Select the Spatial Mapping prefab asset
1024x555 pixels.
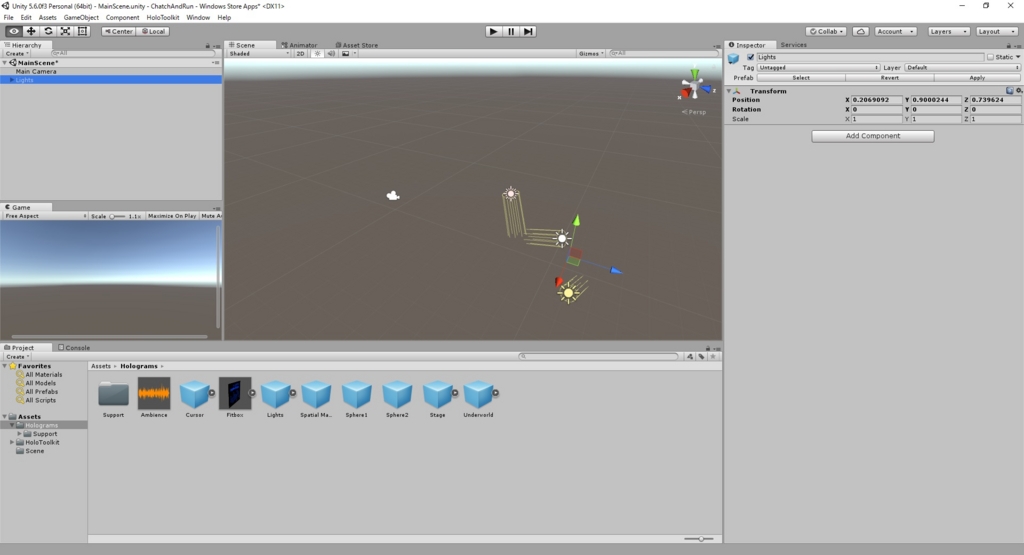coord(316,398)
